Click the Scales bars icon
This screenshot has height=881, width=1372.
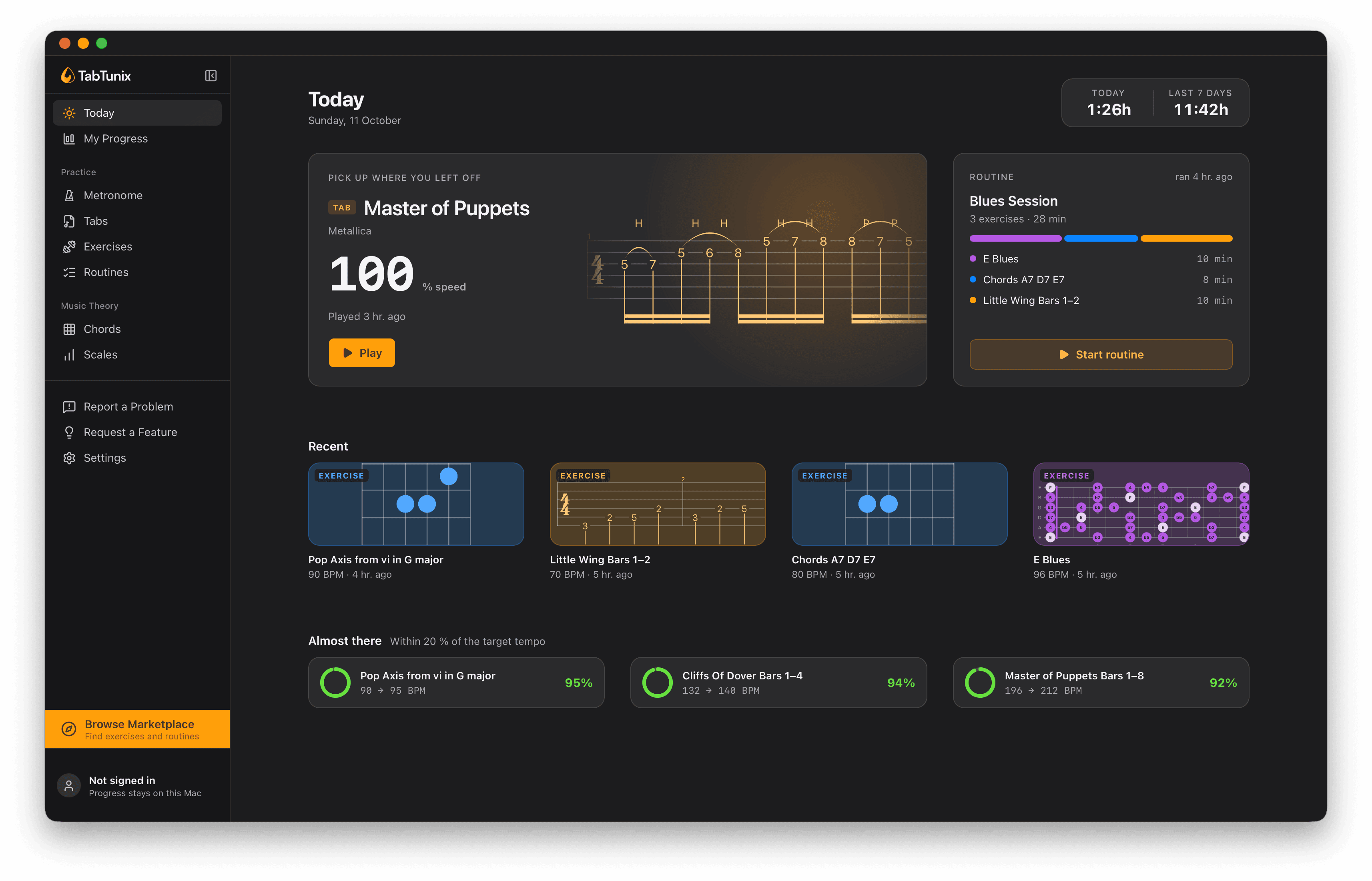point(69,355)
